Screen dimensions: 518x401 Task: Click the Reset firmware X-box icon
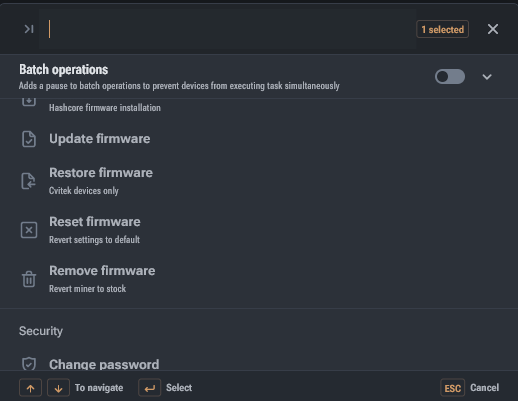click(29, 230)
